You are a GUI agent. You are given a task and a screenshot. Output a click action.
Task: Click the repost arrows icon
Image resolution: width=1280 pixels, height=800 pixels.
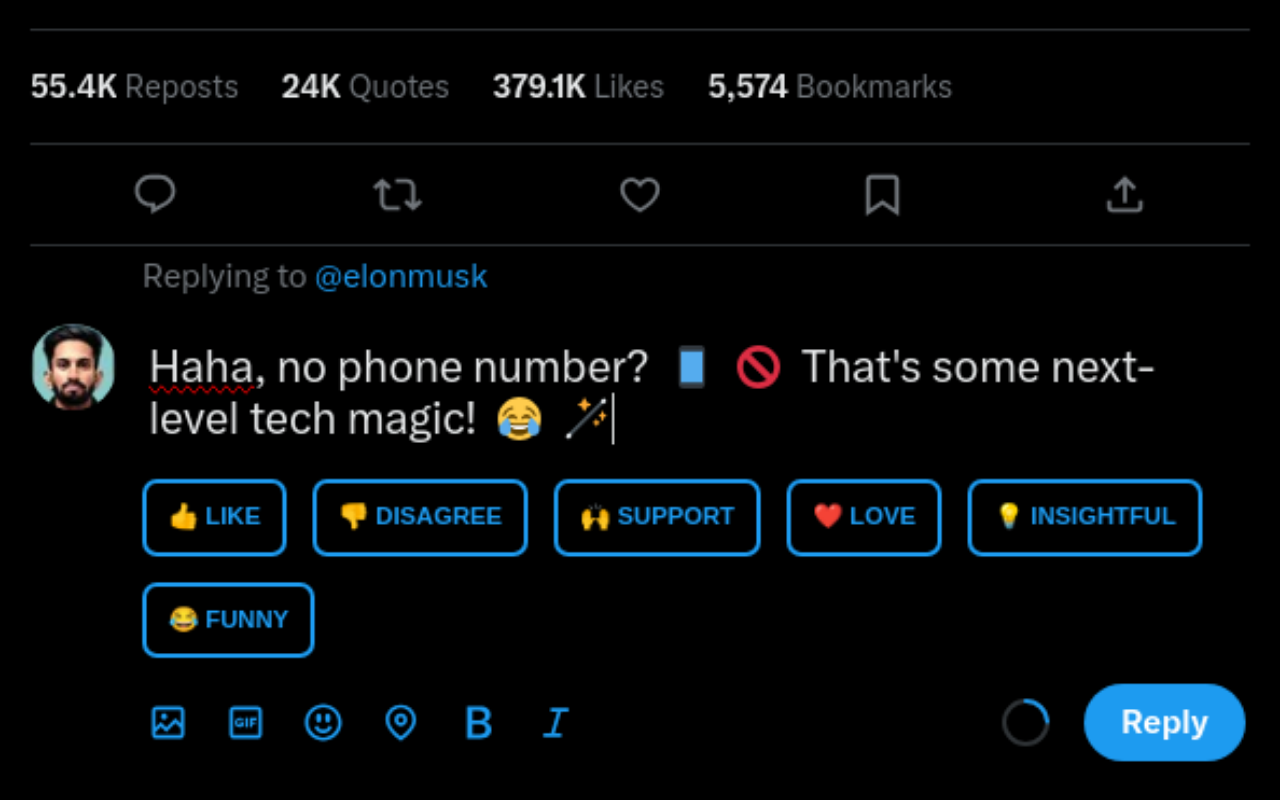pos(397,195)
